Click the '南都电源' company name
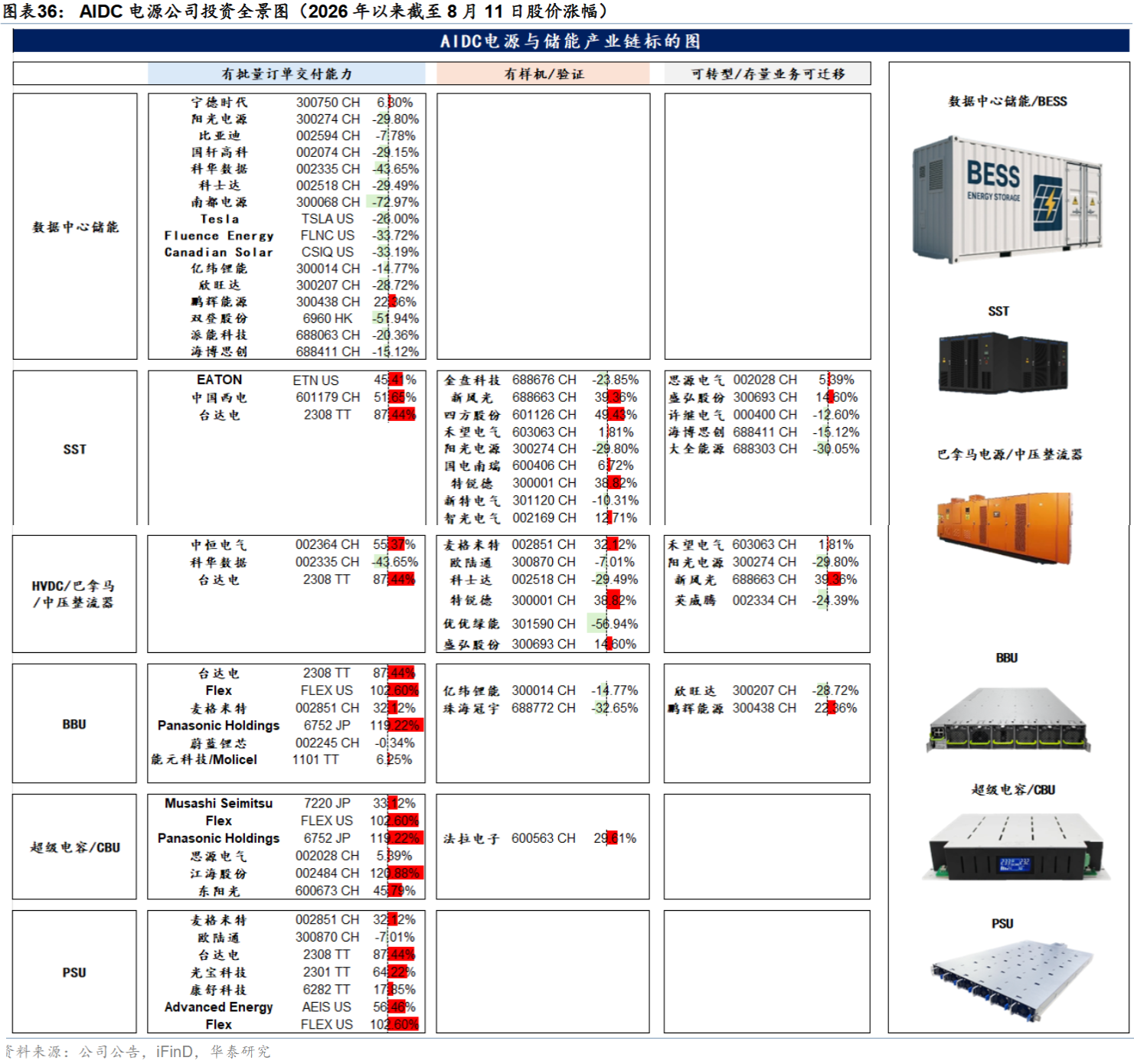This screenshot has width=1134, height=1064. tap(220, 202)
